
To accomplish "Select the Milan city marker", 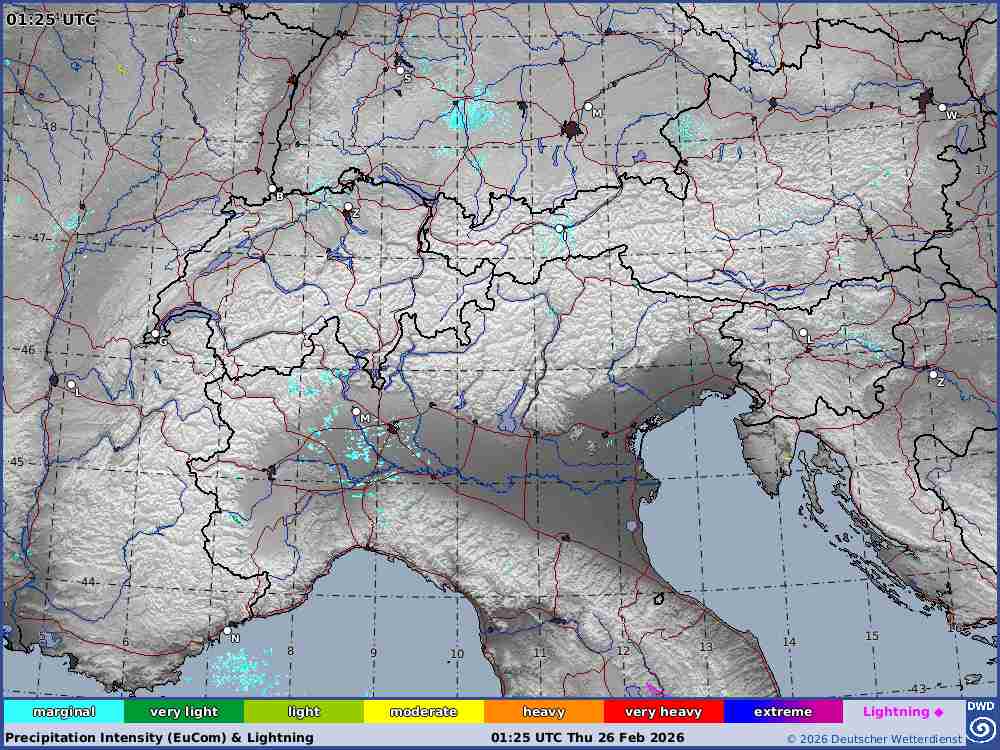I will pos(356,411).
